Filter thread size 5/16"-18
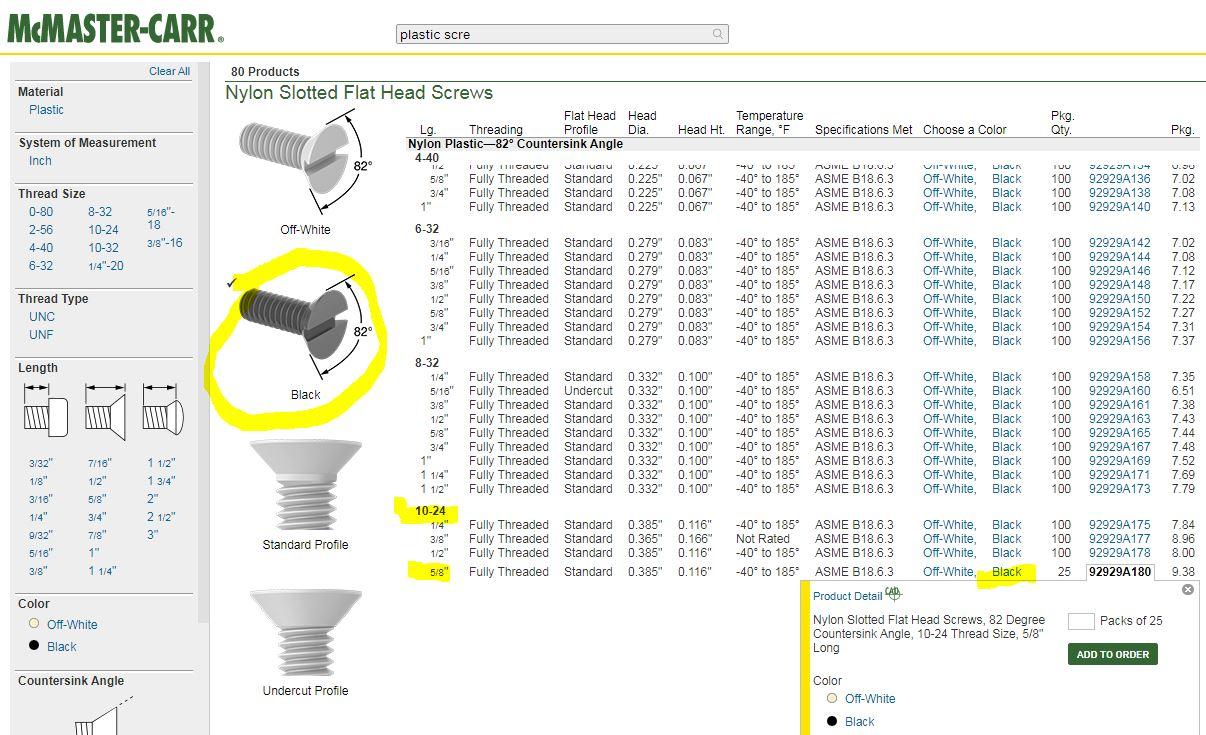This screenshot has width=1206, height=735. [161, 218]
